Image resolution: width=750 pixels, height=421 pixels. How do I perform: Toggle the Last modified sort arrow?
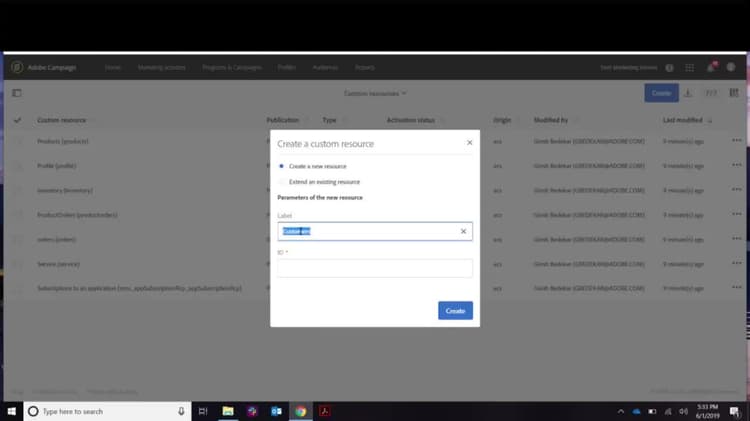(710, 121)
